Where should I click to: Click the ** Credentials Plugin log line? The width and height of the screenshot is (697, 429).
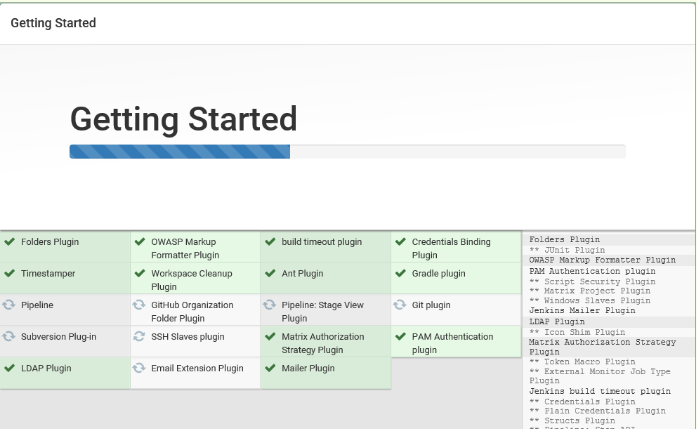582,402
